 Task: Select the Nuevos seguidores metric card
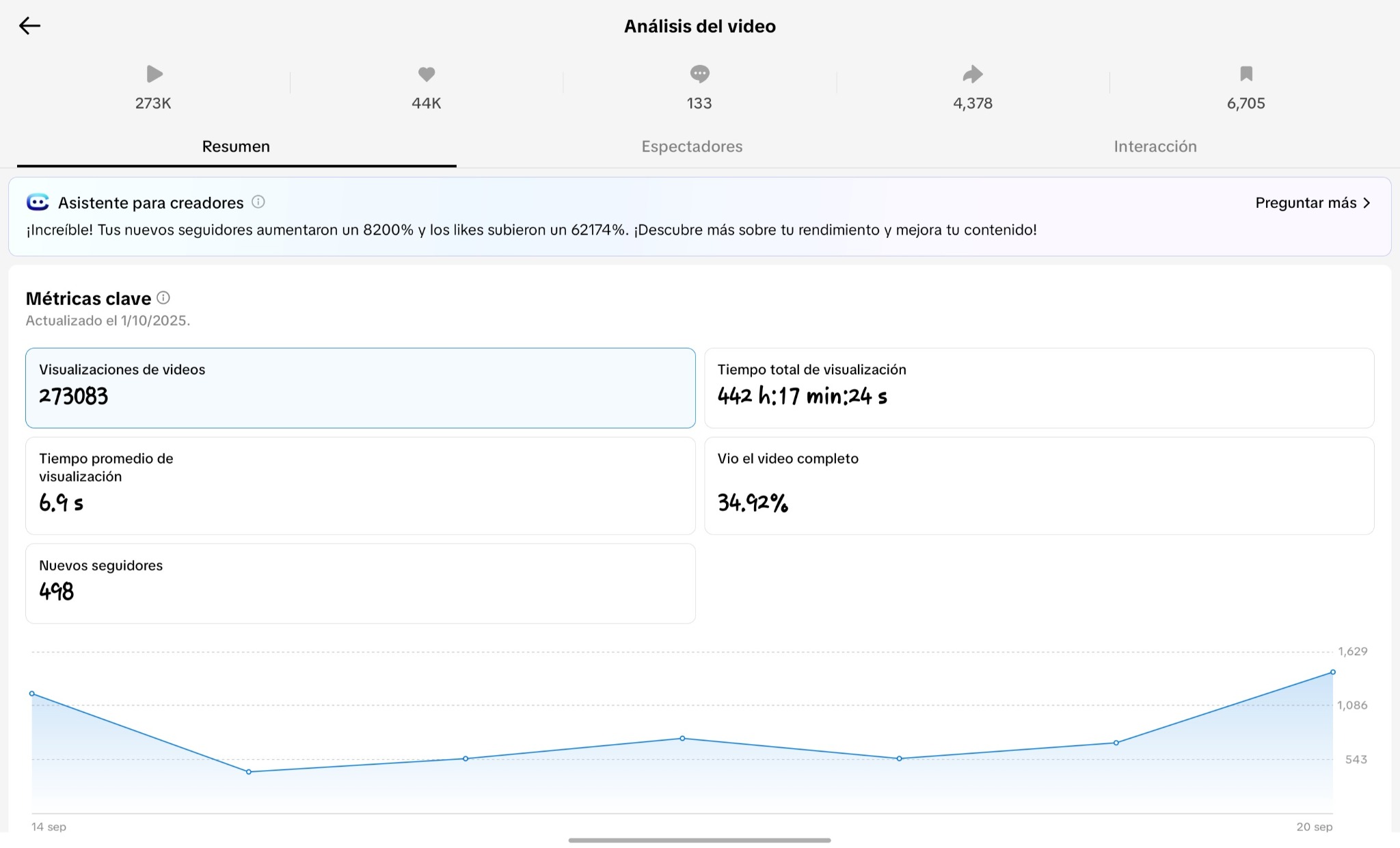coord(360,583)
